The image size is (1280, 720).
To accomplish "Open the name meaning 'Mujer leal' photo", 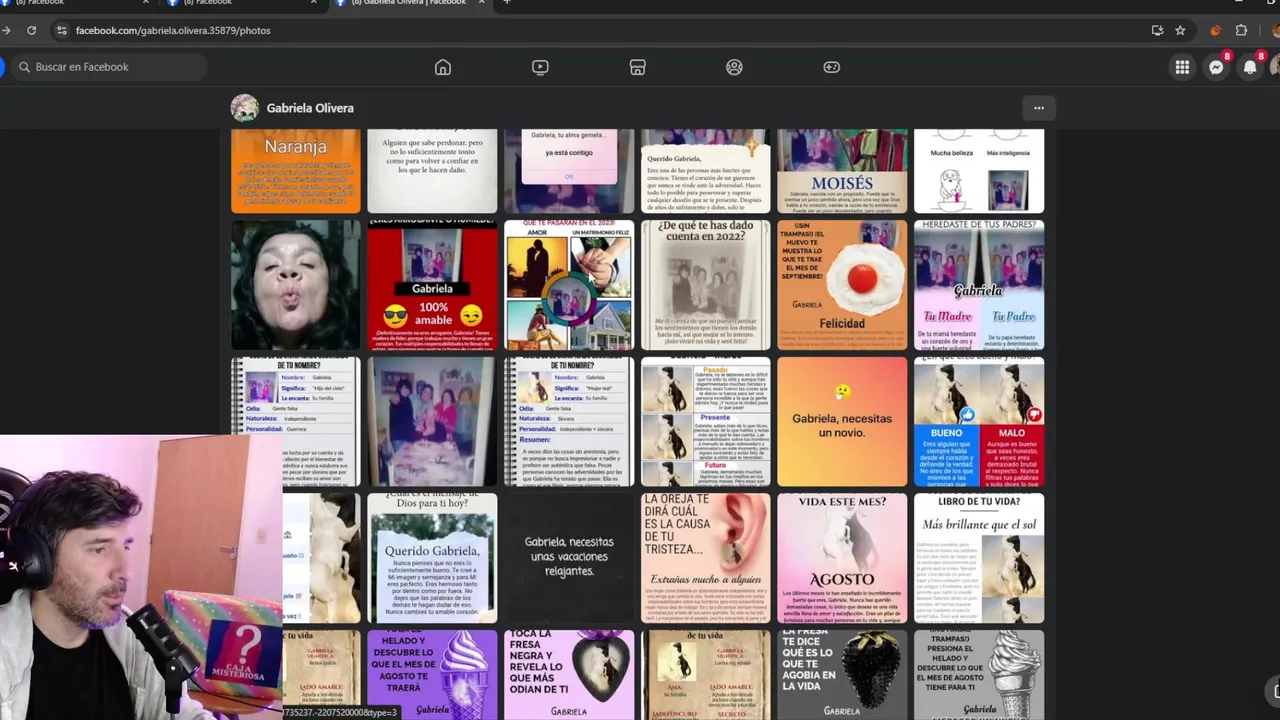I will tap(569, 421).
